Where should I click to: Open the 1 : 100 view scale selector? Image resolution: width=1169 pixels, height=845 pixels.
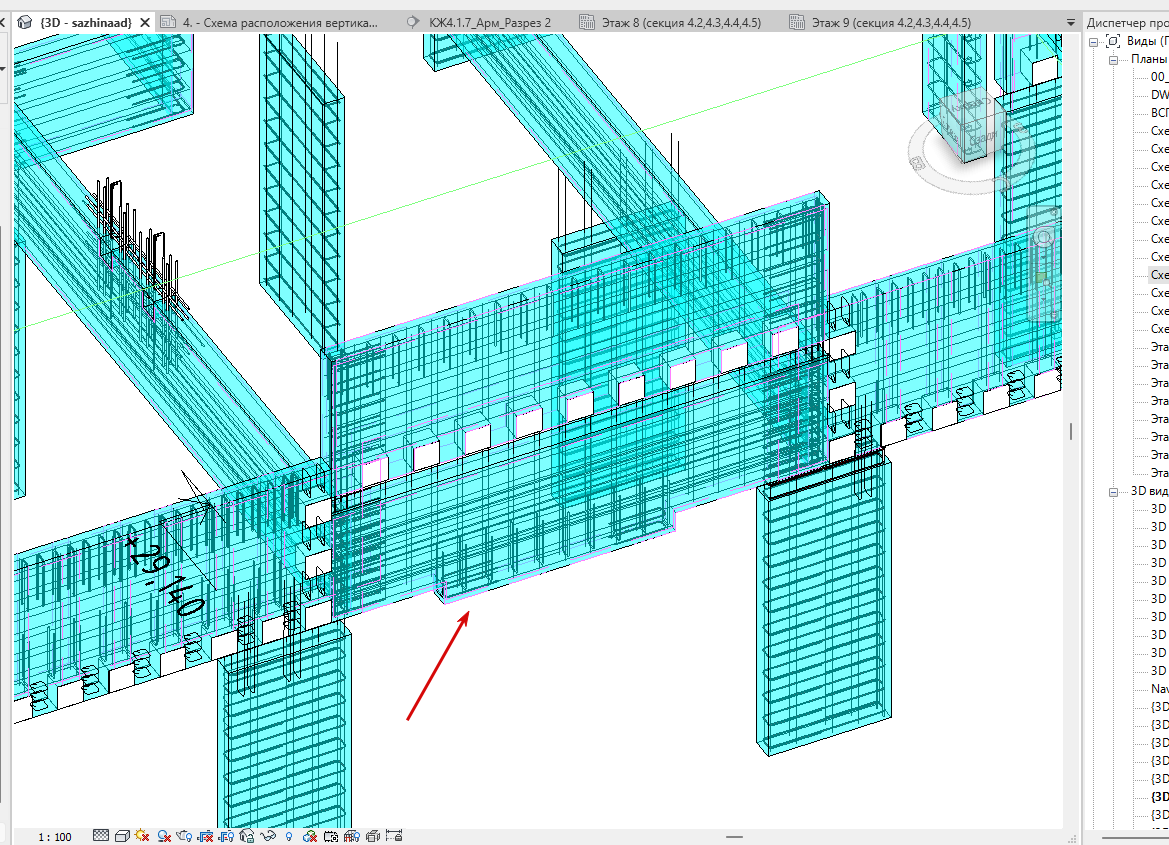[x=54, y=837]
